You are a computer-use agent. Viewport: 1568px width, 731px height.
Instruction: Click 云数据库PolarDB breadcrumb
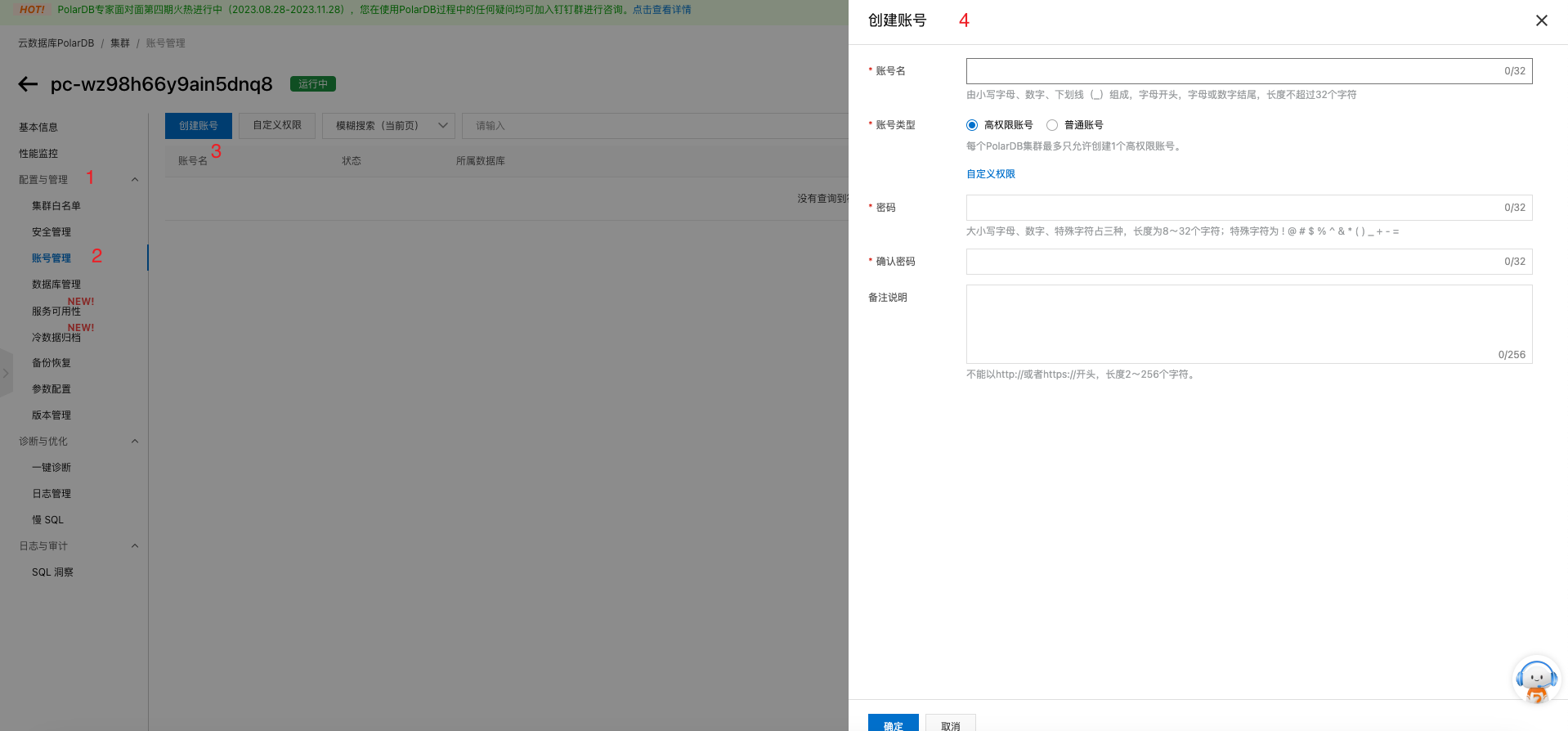point(56,43)
